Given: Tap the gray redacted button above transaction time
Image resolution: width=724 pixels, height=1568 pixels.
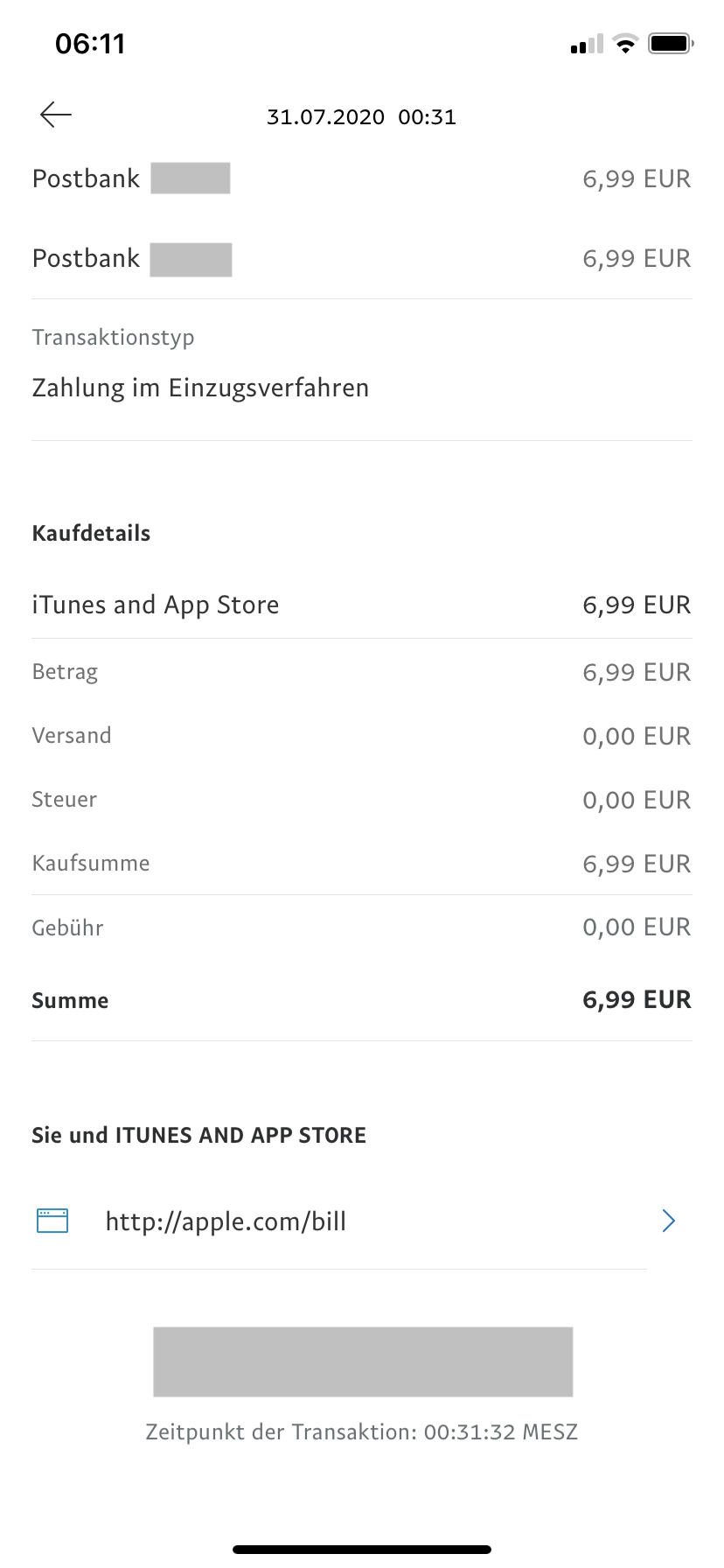Looking at the screenshot, I should click(x=363, y=1361).
